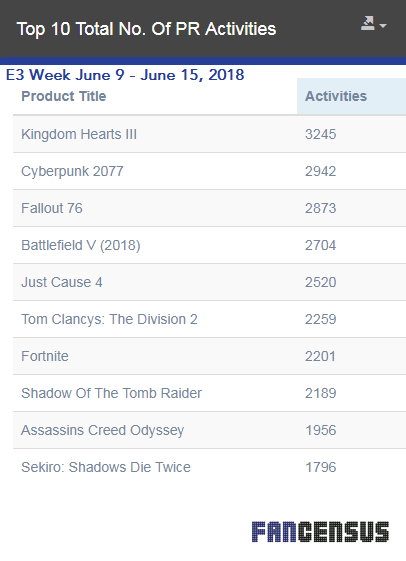Select Battlefield V (2018) entry
Screen dimensions: 406x561
[x=81, y=245]
